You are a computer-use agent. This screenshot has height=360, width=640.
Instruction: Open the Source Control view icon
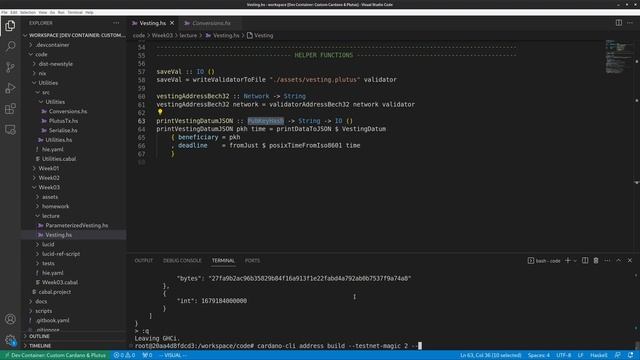click(10, 67)
